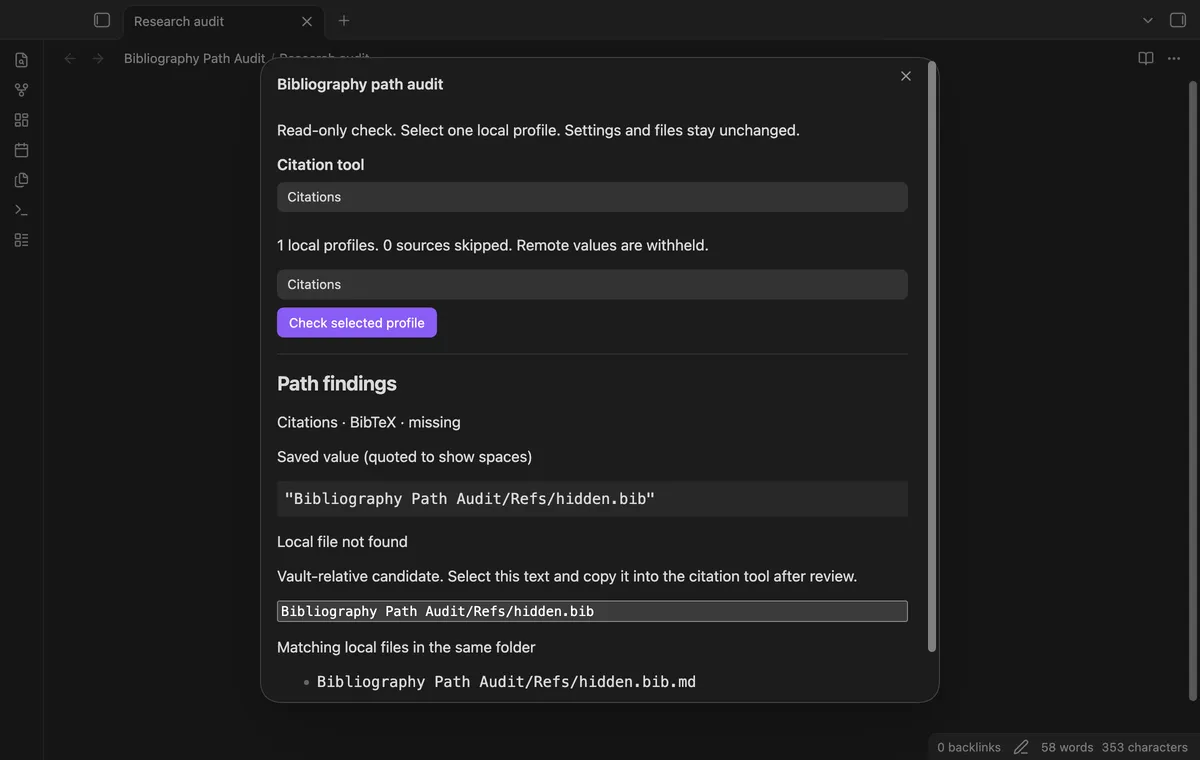The width and height of the screenshot is (1200, 760).
Task: Click 'Matching local files in the same folder'
Action: pos(406,647)
